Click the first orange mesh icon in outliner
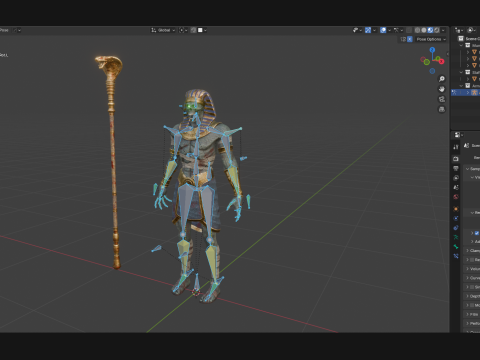Image resolution: width=480 pixels, height=360 pixels. [474, 52]
